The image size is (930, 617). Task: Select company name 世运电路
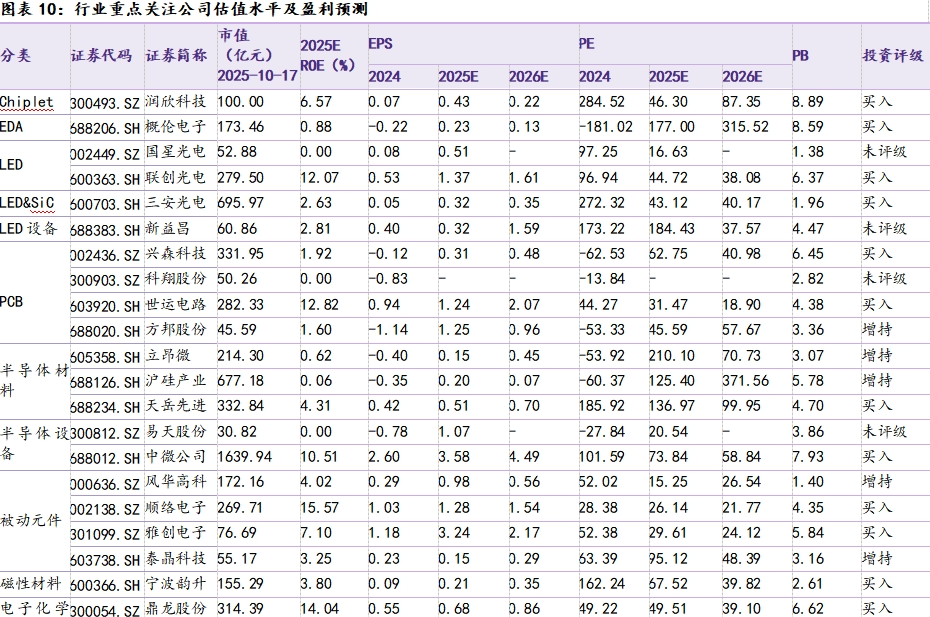point(176,304)
